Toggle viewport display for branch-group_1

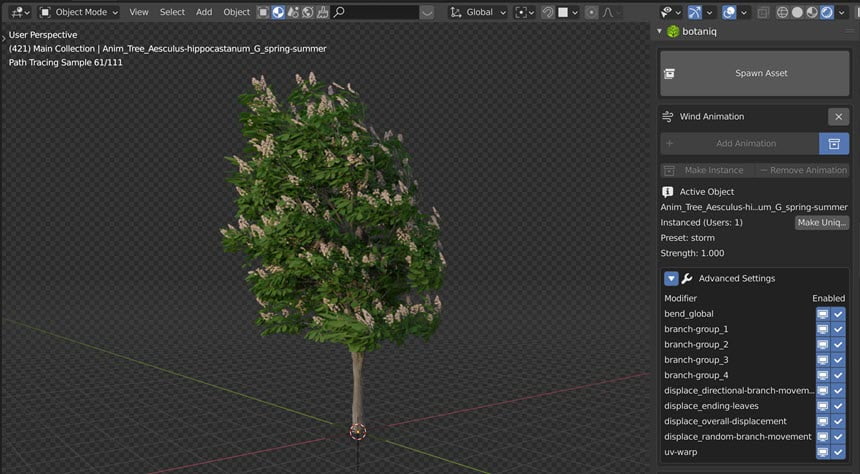(823, 330)
